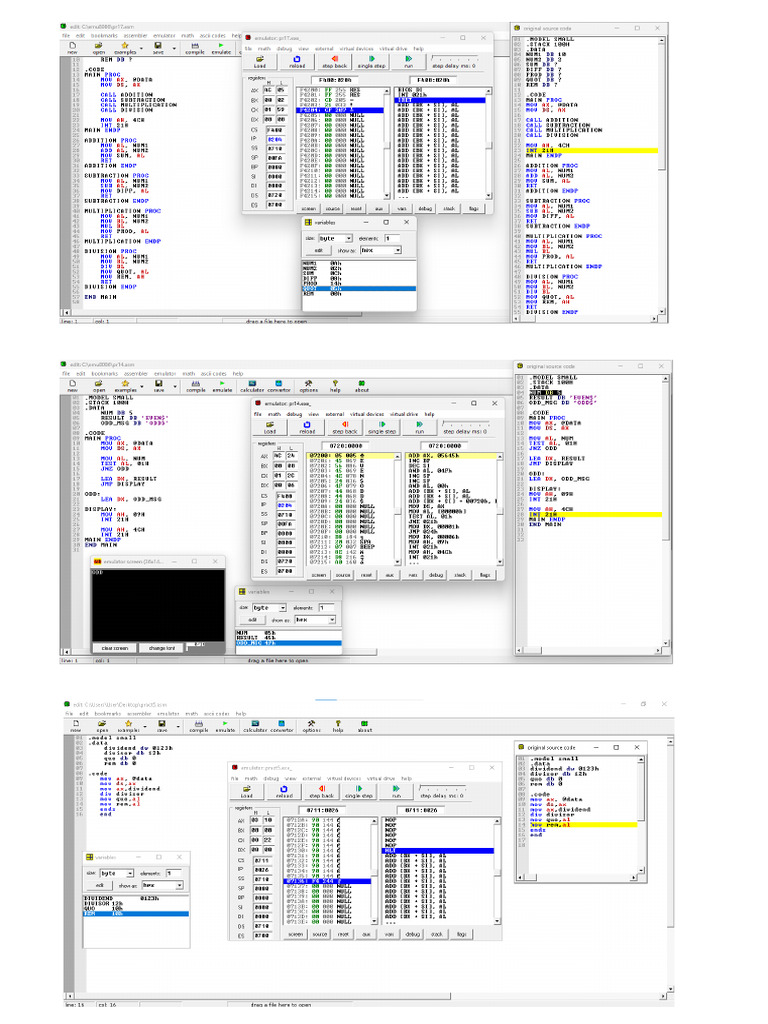The image size is (768, 1024).
Task: Open view menu in prvt5 emulator window
Action: pos(291,778)
